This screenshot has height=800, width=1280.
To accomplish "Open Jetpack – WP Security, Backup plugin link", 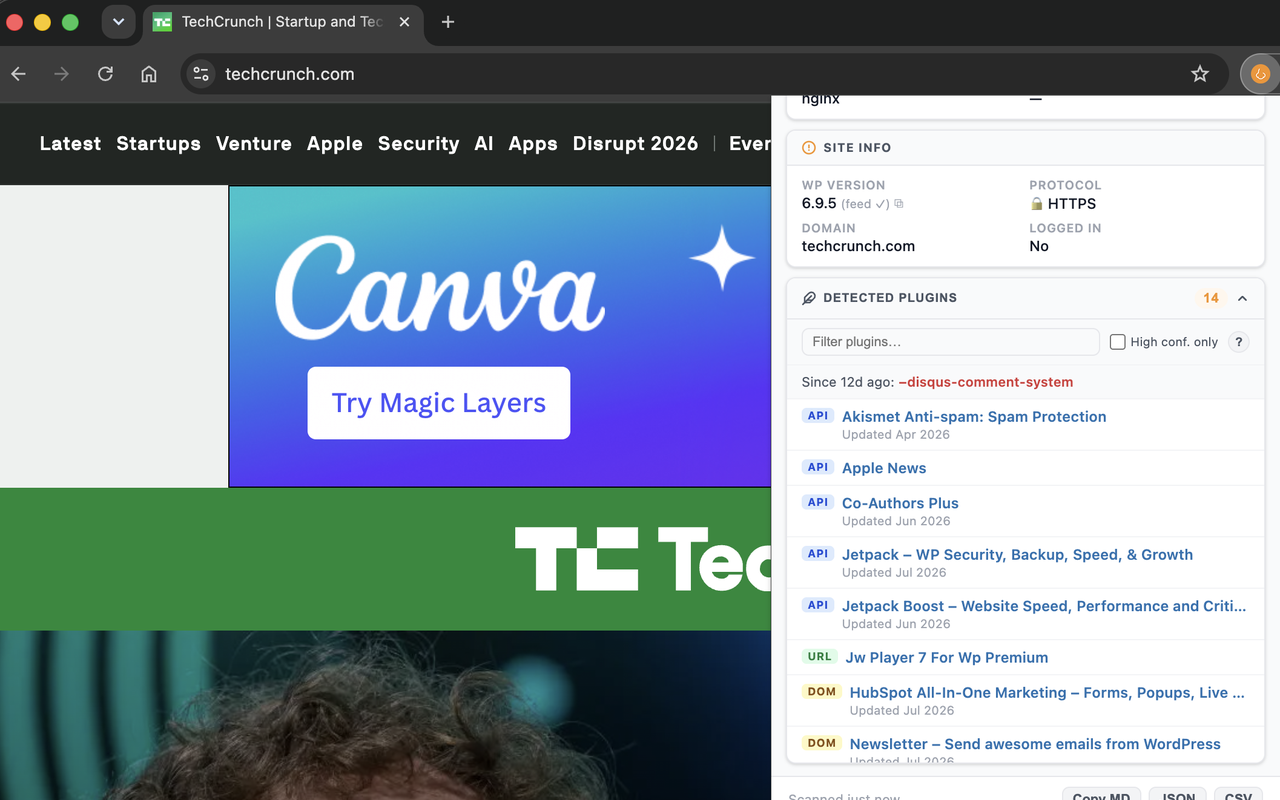I will point(1017,555).
